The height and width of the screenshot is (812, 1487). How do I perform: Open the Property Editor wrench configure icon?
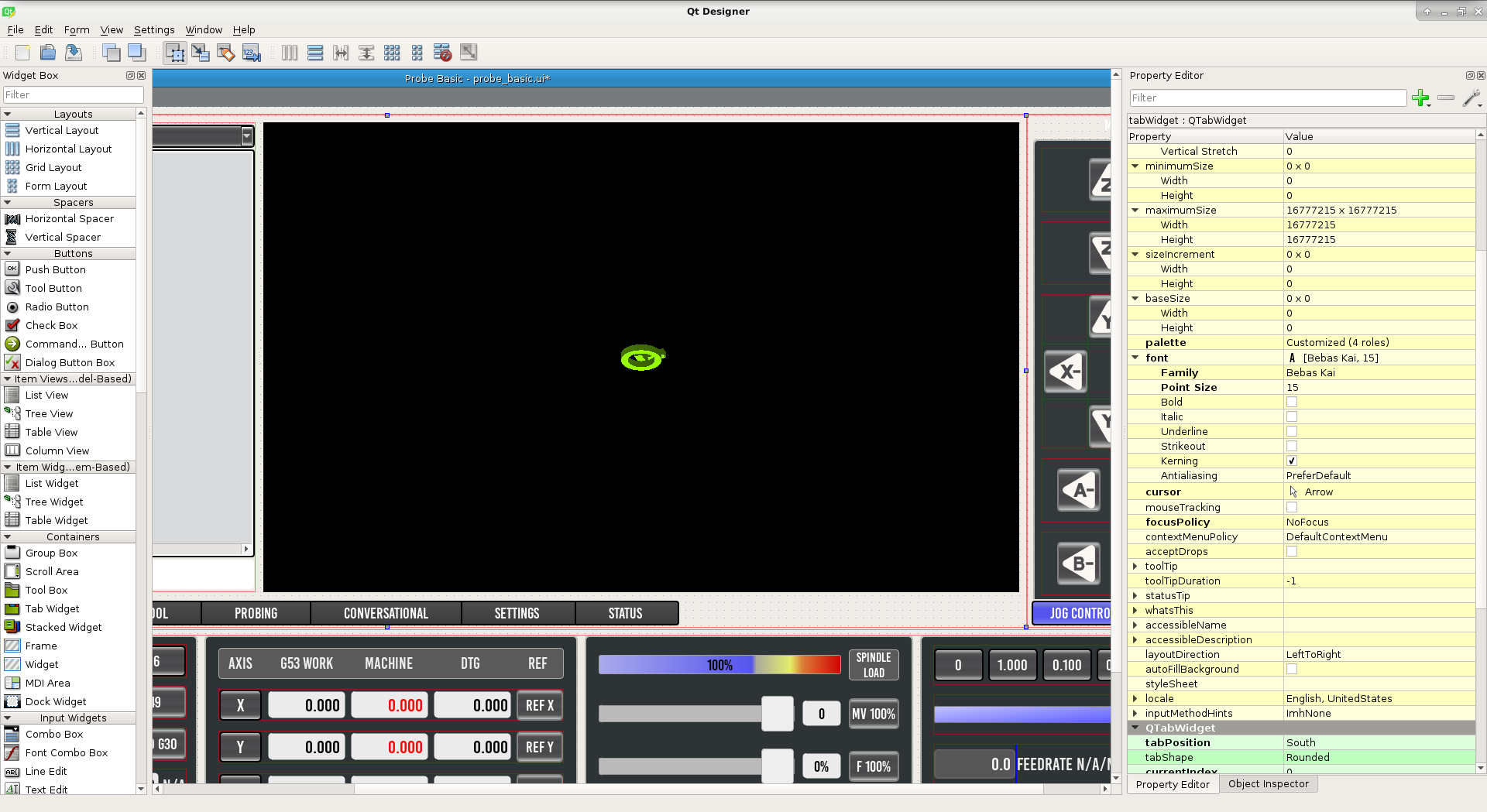1472,98
